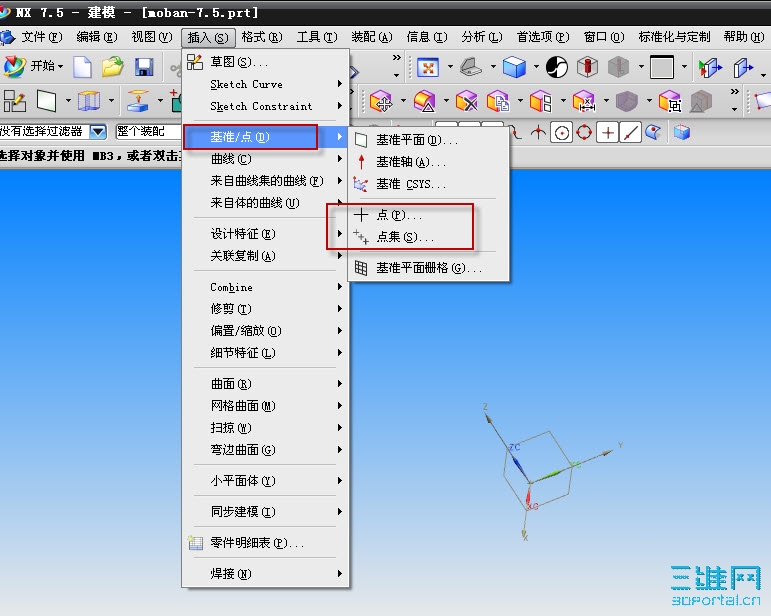Open the 分析(L) menu
771x616 pixels.
coord(482,37)
